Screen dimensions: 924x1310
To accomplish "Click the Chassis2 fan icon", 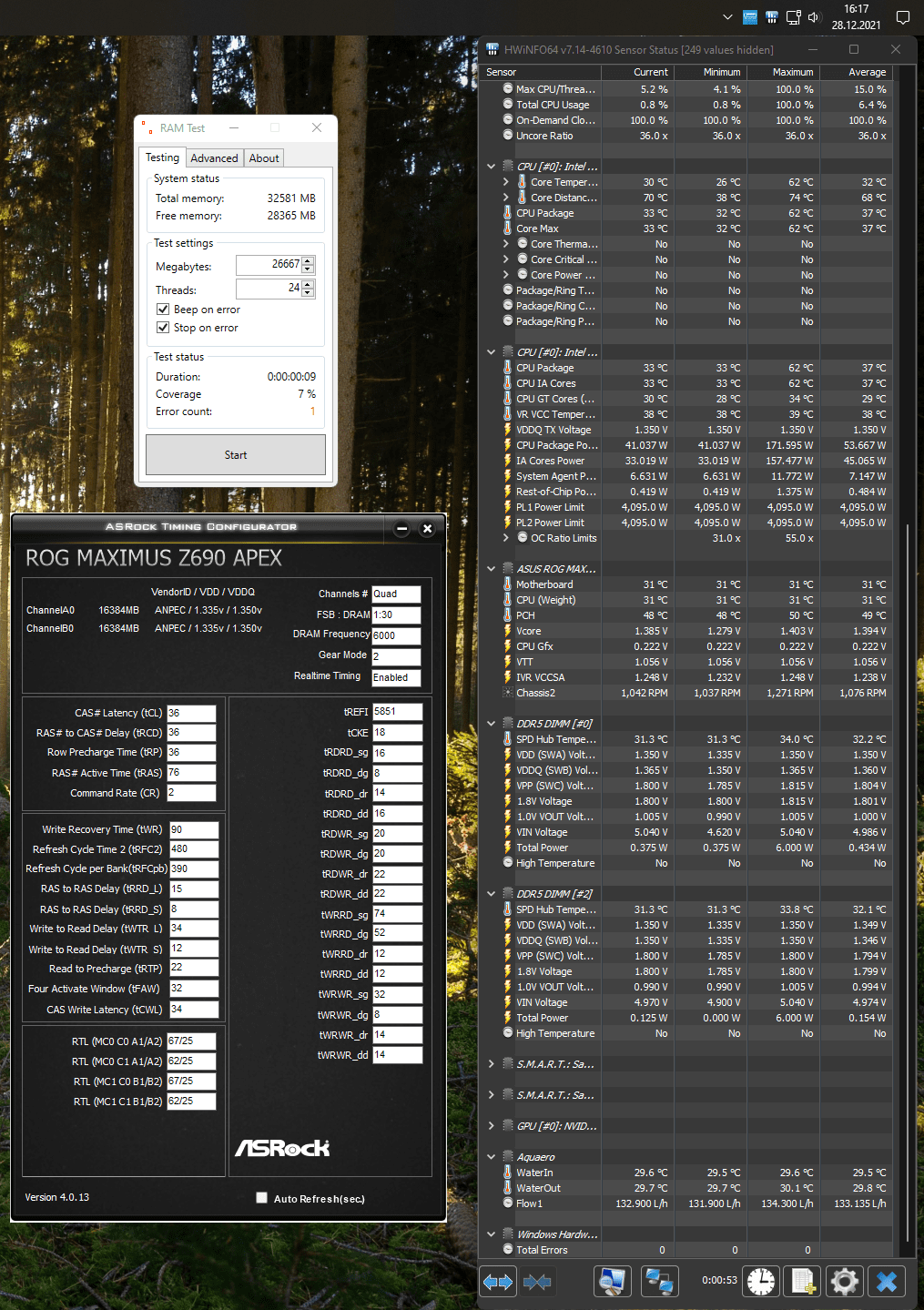I will tap(508, 693).
